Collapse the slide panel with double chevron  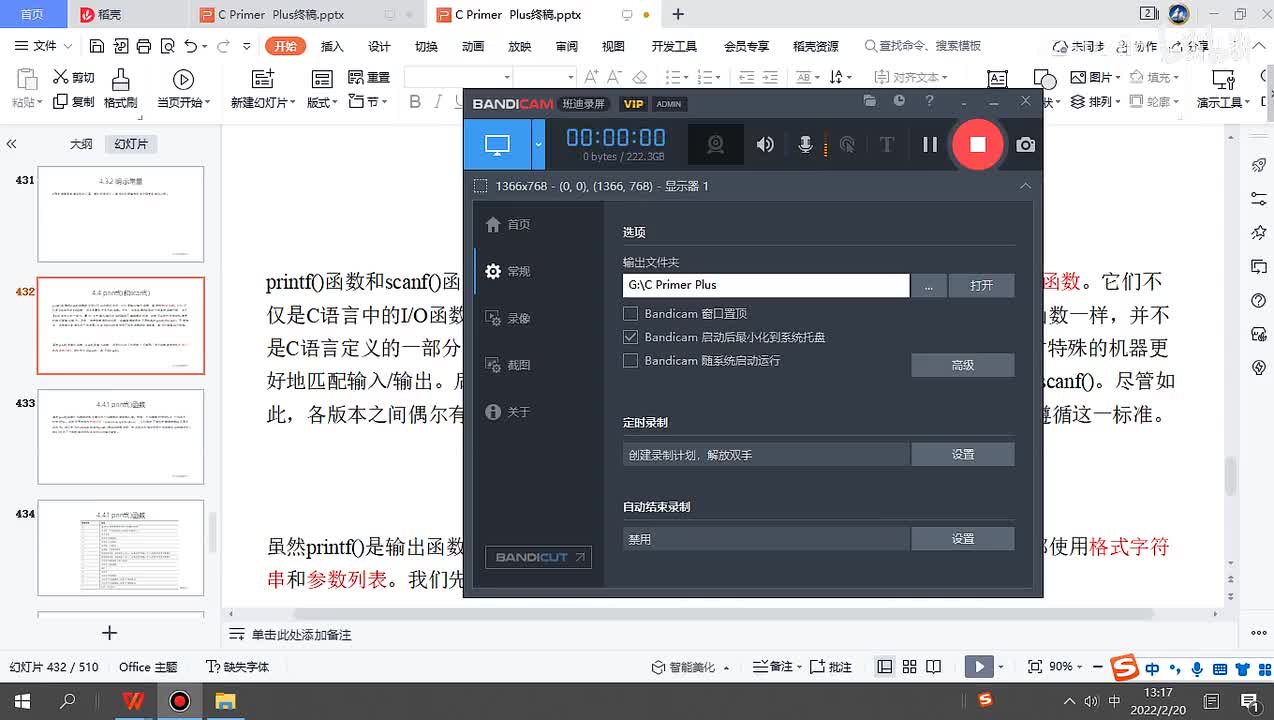12,144
